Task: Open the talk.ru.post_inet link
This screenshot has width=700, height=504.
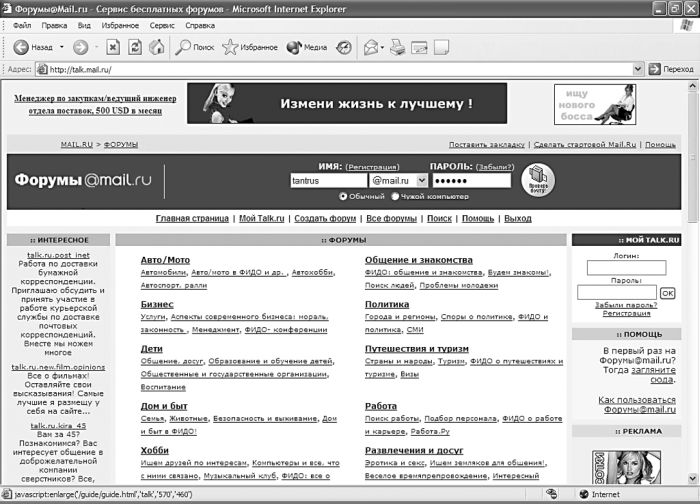Action: coord(58,255)
